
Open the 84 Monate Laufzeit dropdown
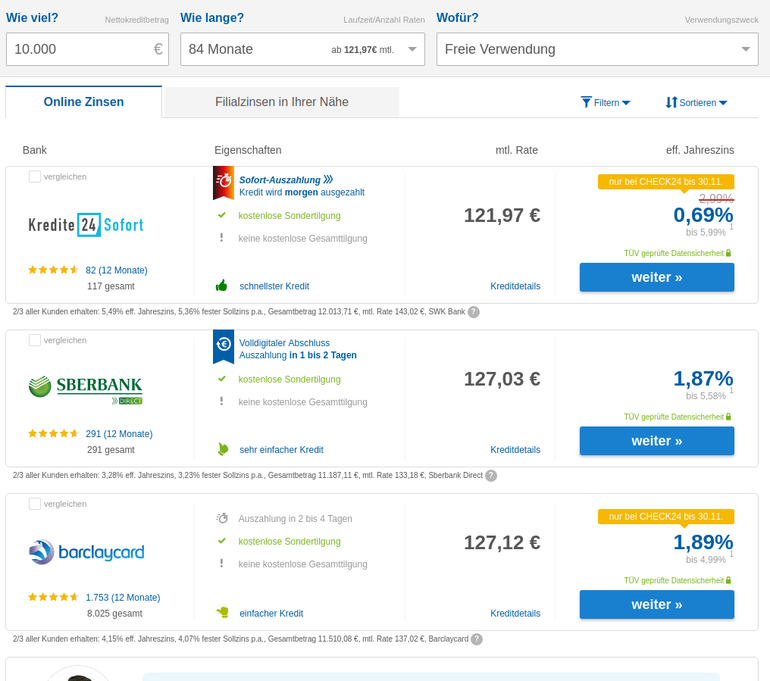click(302, 49)
